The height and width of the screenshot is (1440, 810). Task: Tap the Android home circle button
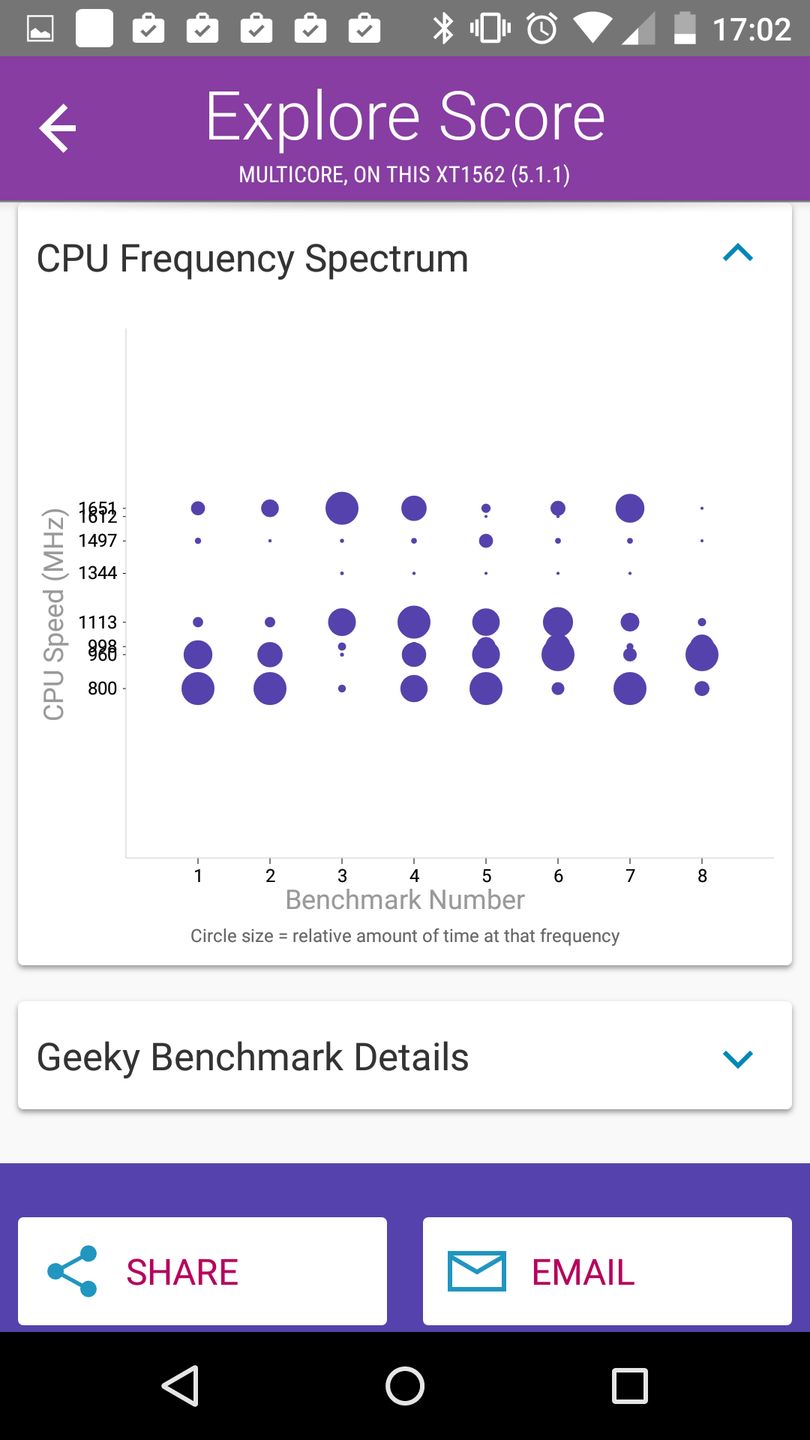point(405,1386)
